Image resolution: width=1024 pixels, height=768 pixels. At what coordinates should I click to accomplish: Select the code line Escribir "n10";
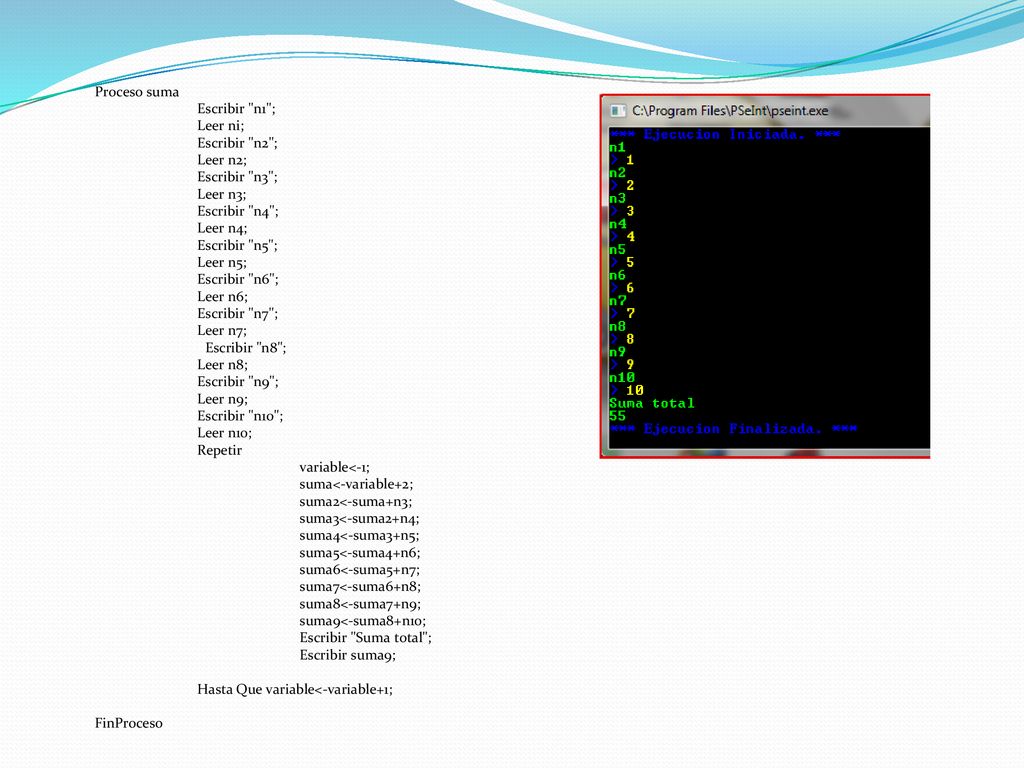pos(240,416)
